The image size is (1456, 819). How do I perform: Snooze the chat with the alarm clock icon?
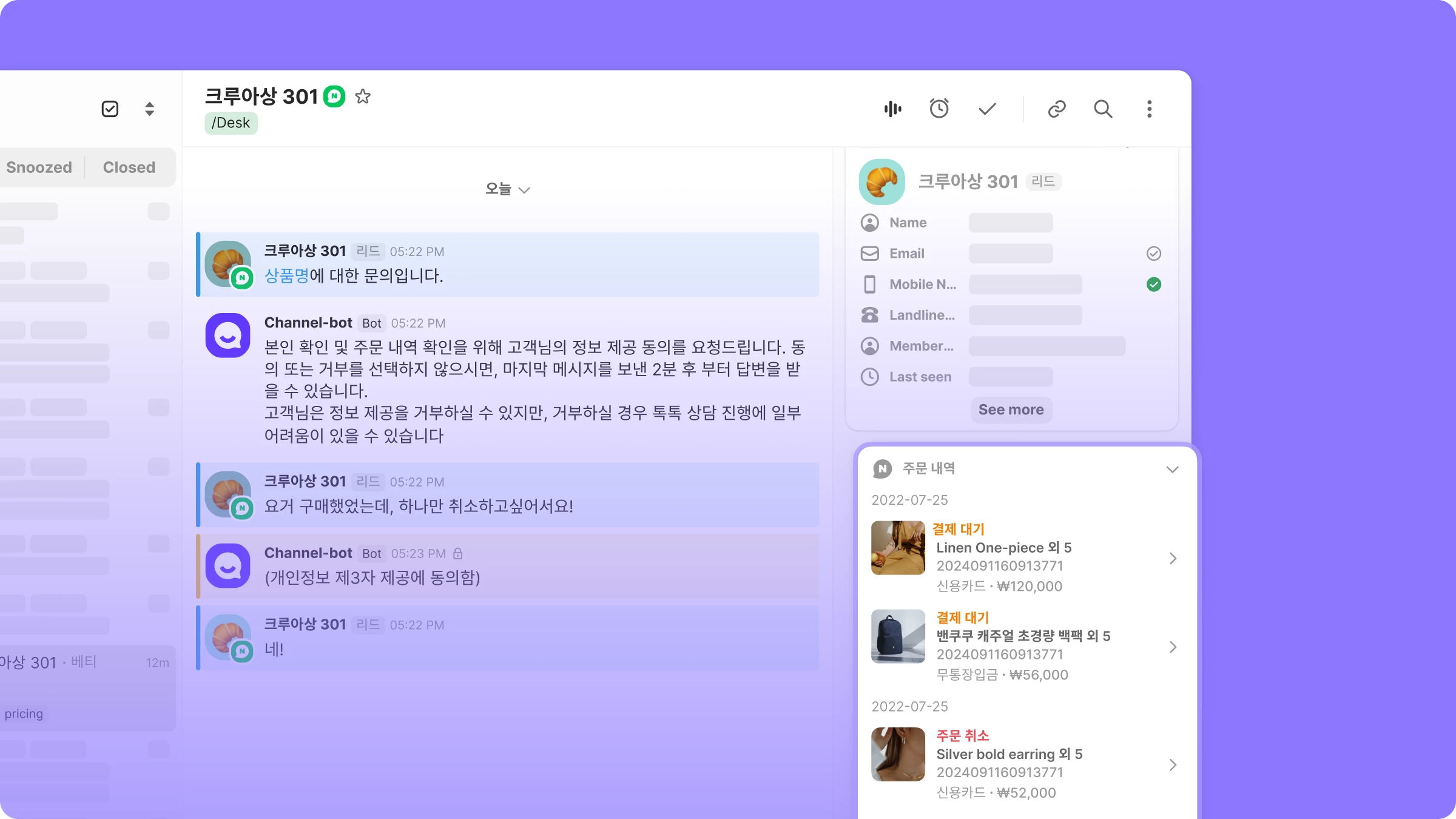(939, 109)
